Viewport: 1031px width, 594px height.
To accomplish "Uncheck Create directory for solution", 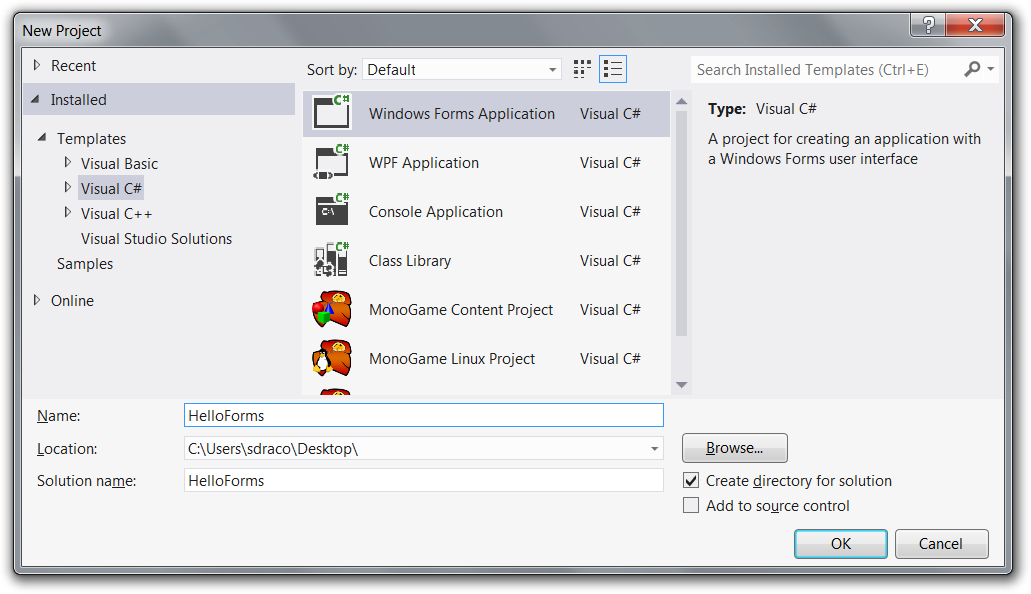I will point(691,480).
